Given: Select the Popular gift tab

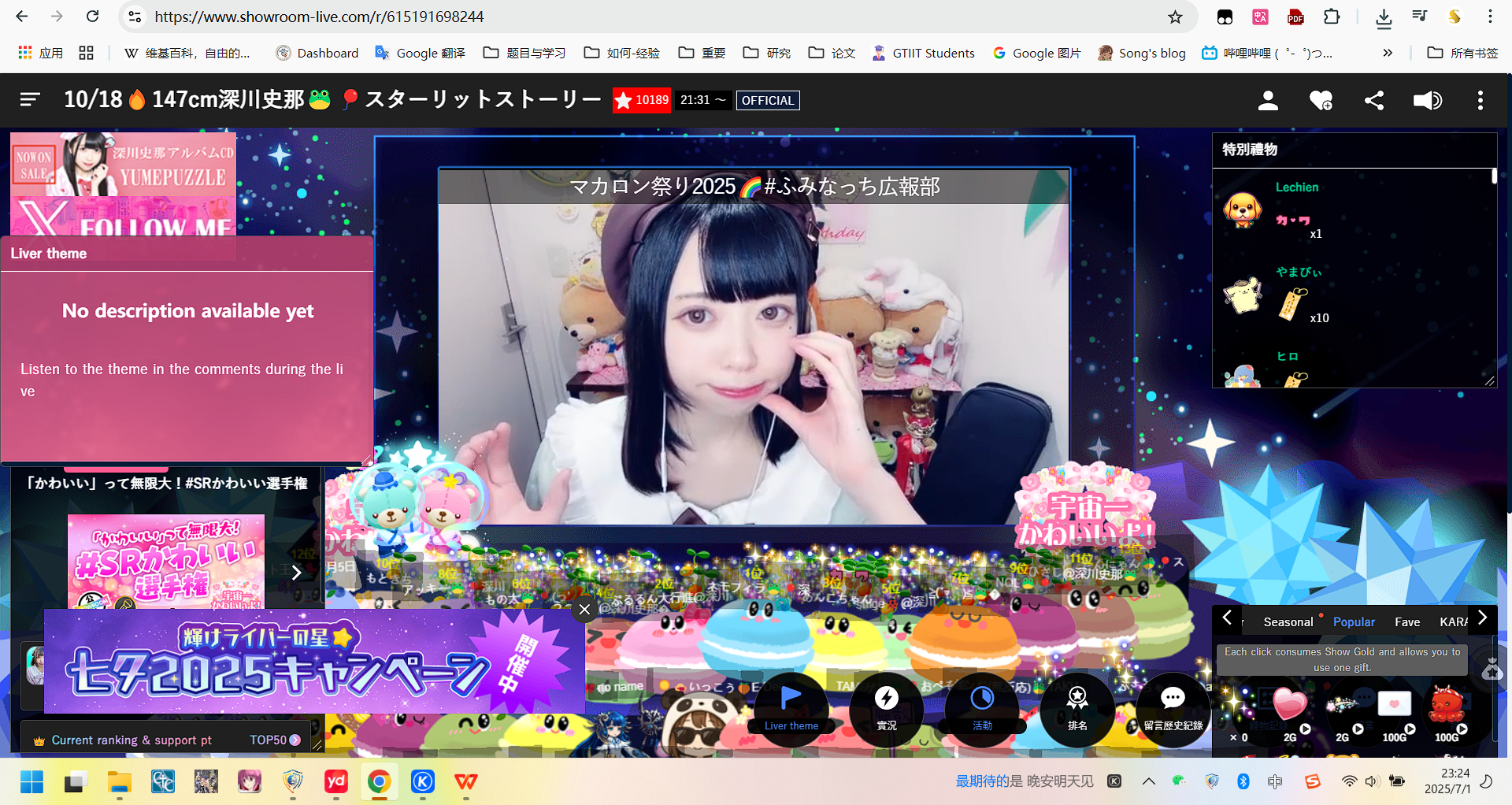Looking at the screenshot, I should (x=1354, y=621).
